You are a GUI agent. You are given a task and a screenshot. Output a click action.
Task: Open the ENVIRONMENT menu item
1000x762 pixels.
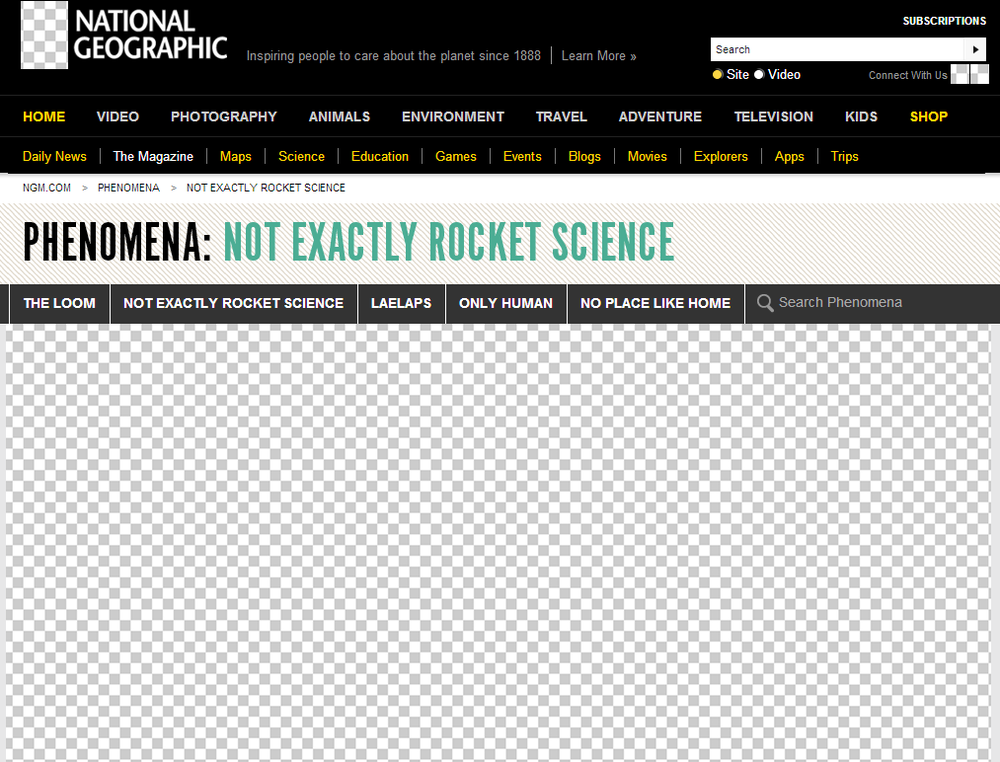point(453,117)
